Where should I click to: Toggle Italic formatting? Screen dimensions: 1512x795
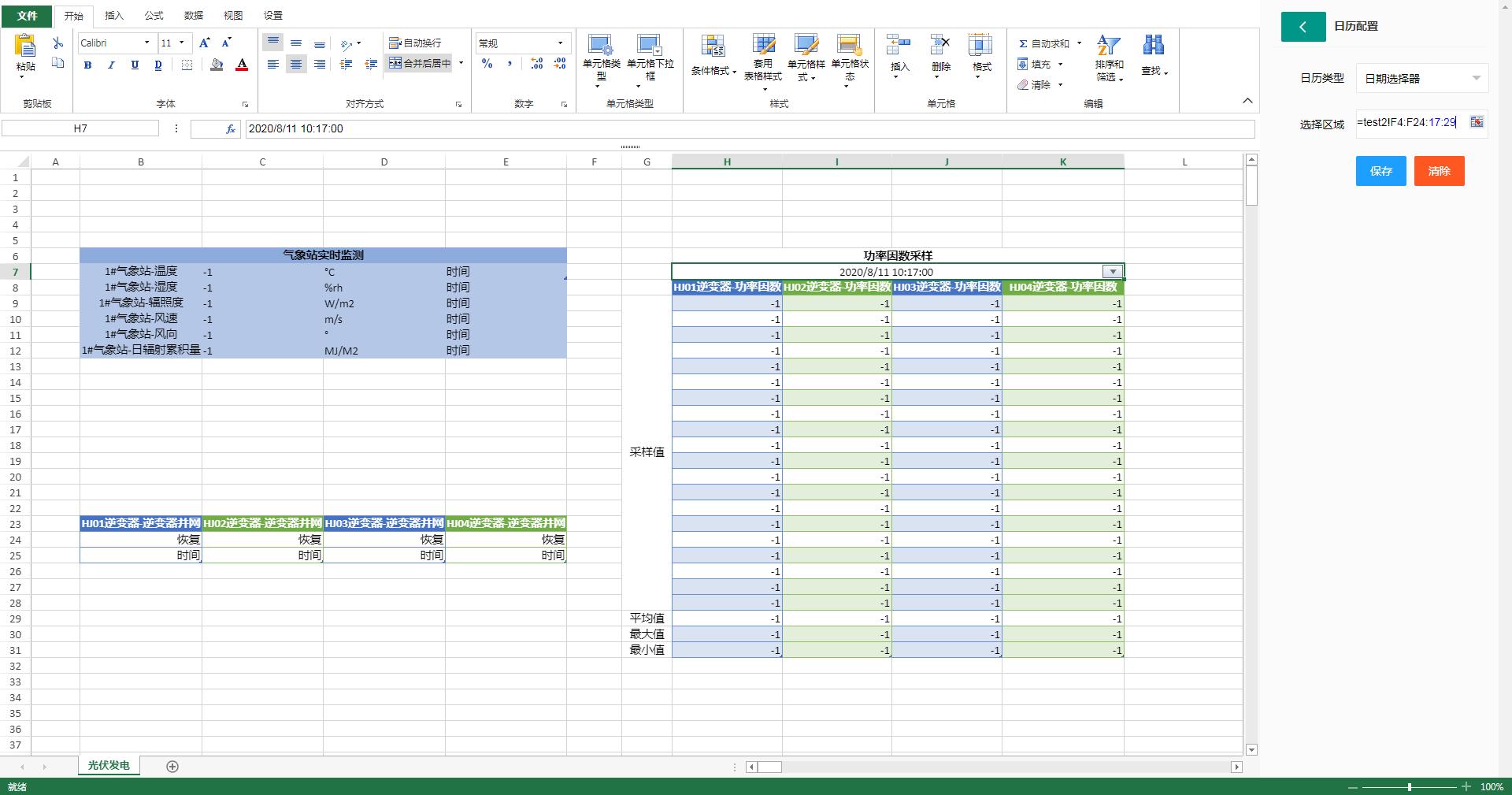[111, 65]
